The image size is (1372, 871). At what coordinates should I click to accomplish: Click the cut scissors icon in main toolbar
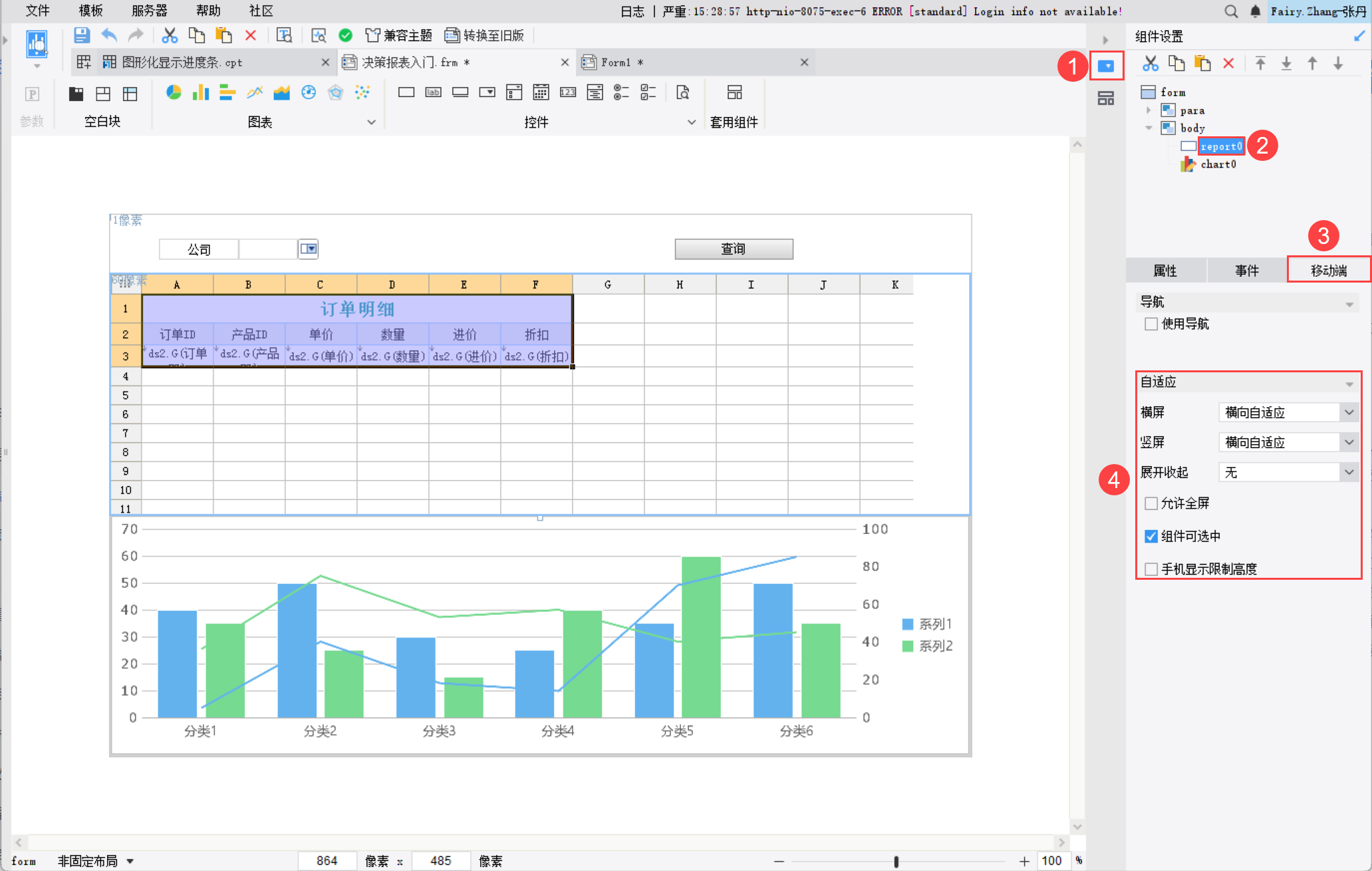(170, 35)
